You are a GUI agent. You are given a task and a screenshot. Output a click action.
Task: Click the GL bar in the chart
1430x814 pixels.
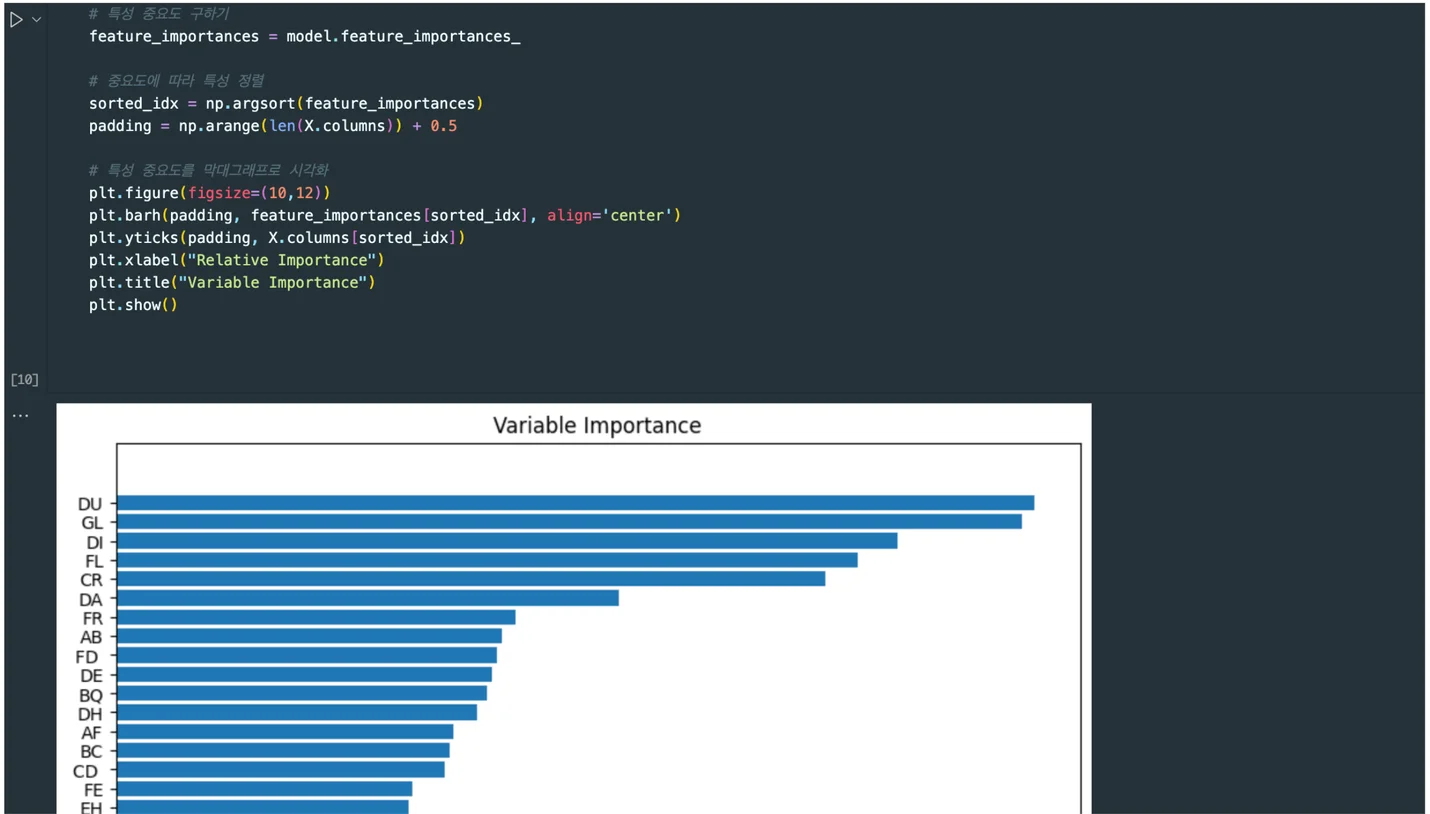[570, 522]
